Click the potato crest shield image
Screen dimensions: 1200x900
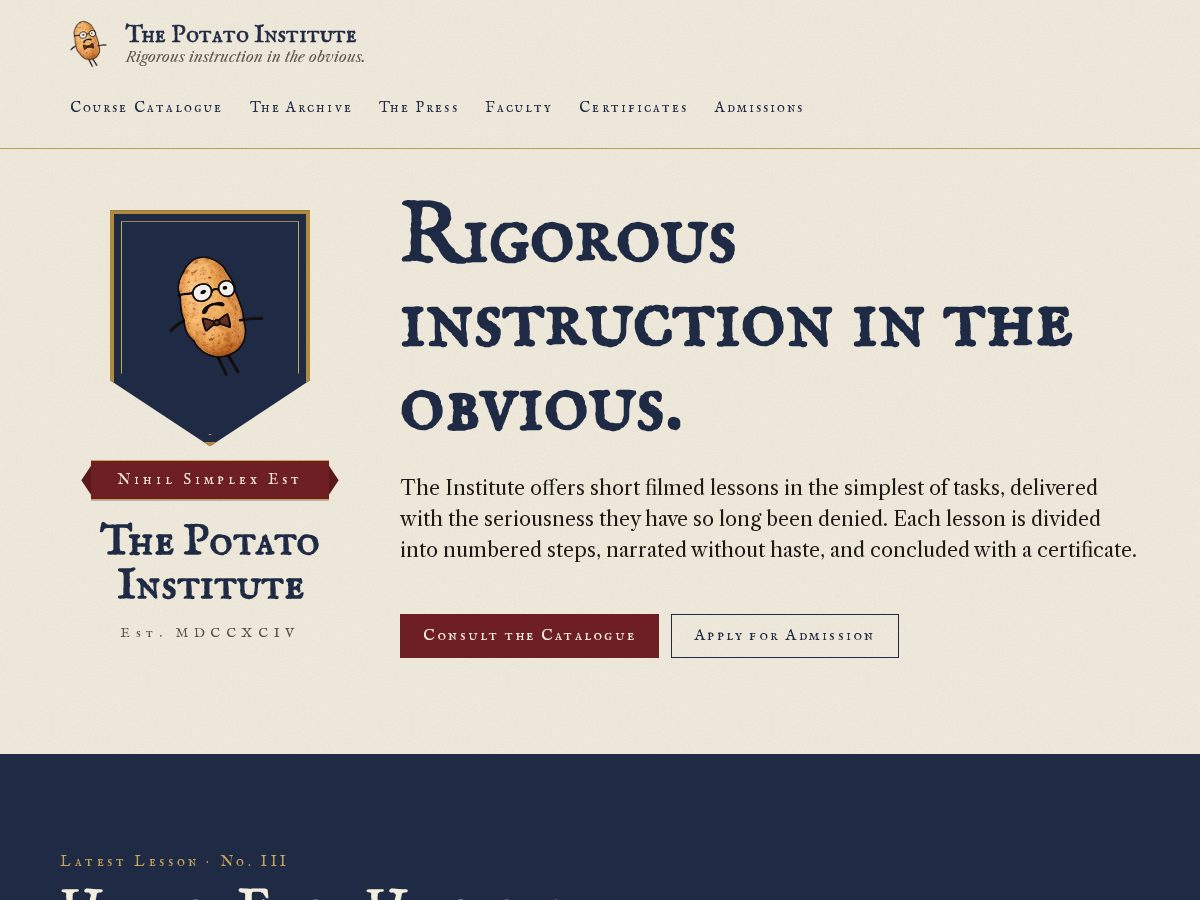pyautogui.click(x=210, y=327)
